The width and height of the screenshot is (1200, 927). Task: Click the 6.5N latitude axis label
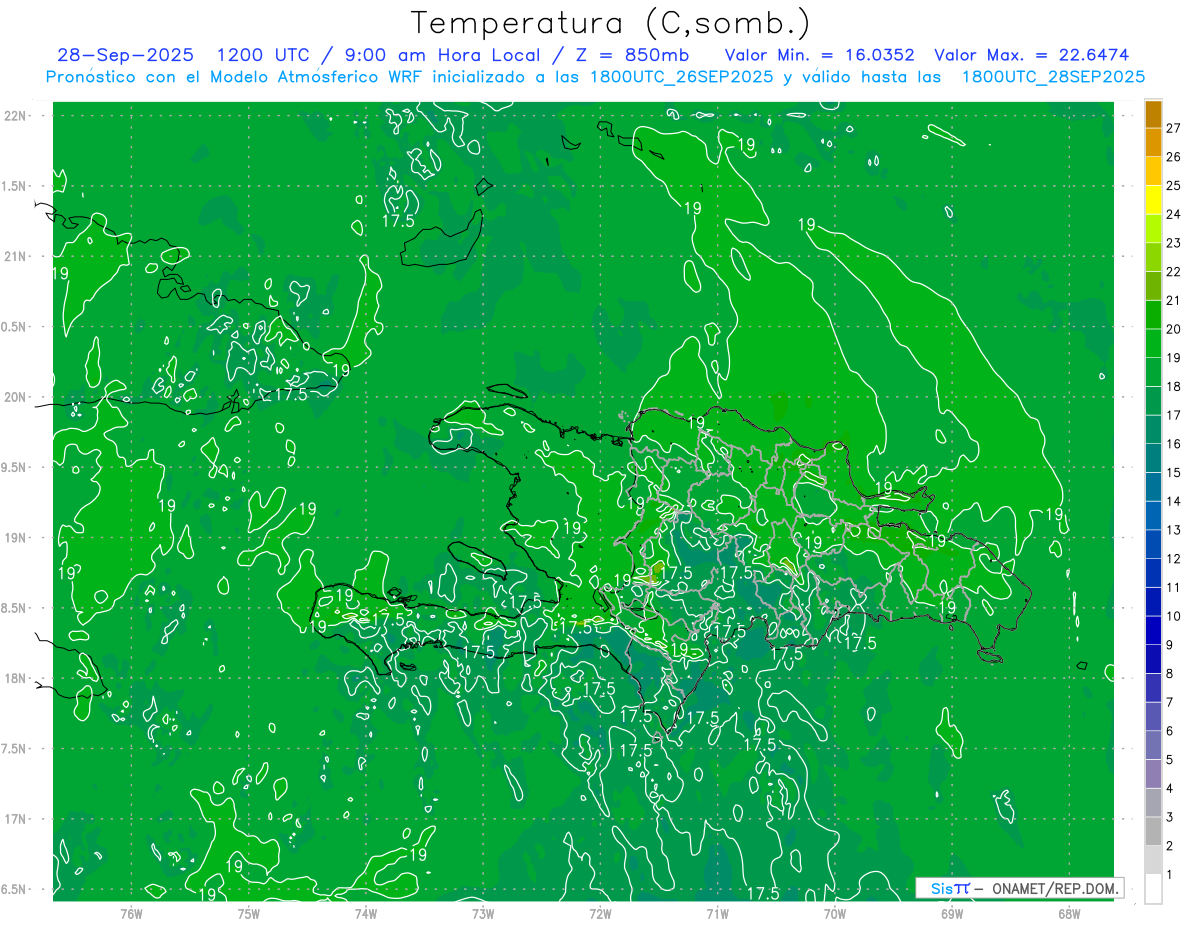coord(14,890)
